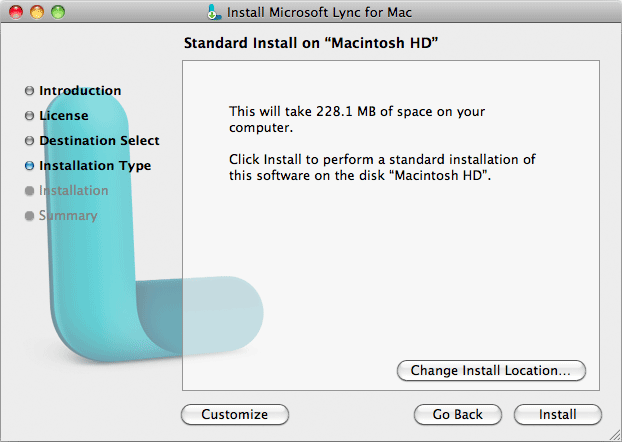The image size is (622, 442).
Task: Click the greyed Summary step
Action: (68, 215)
